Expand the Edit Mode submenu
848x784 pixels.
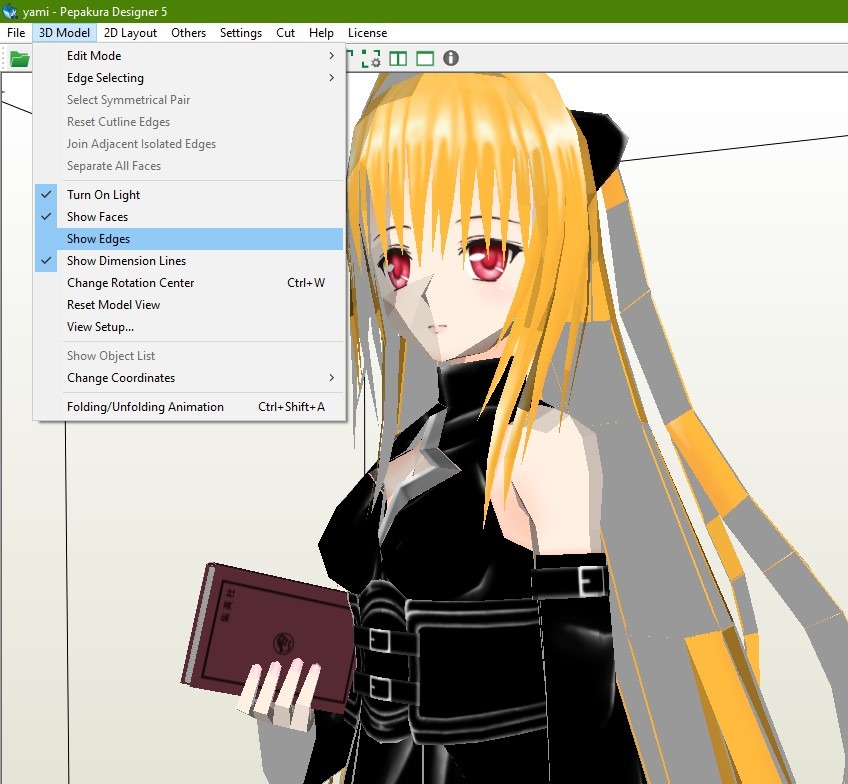pyautogui.click(x=189, y=56)
